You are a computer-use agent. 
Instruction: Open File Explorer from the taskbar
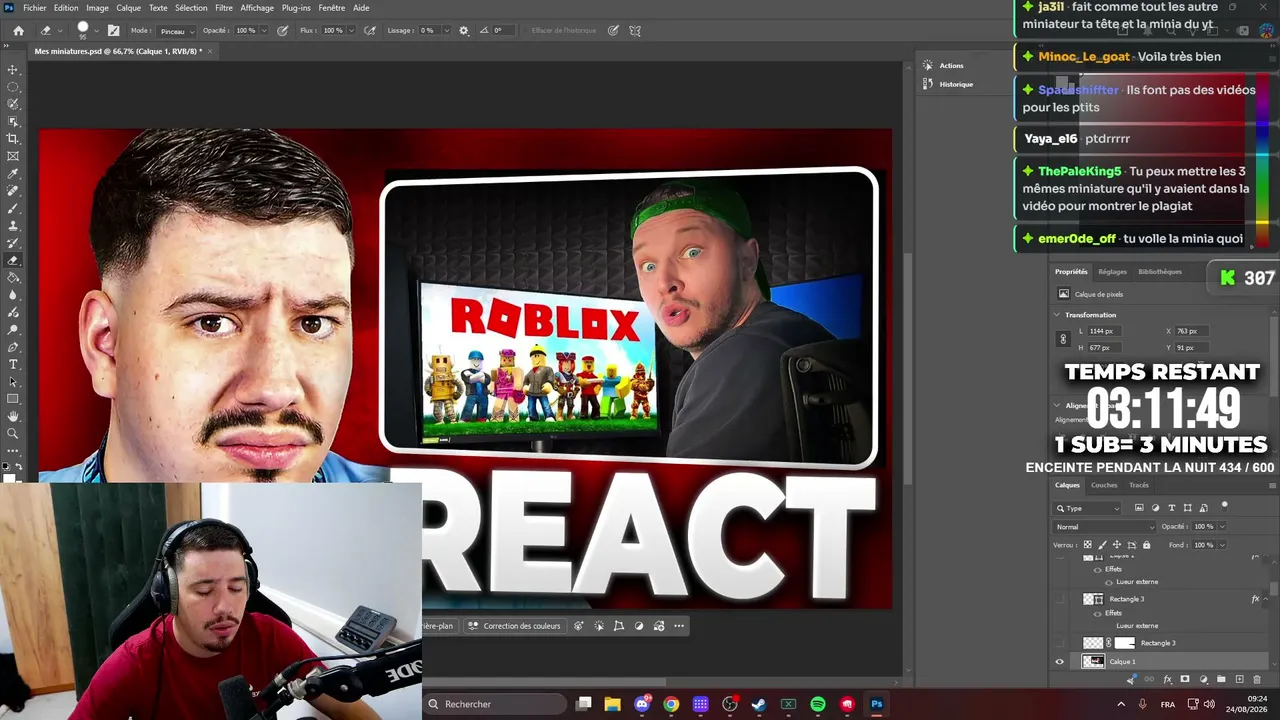[612, 704]
